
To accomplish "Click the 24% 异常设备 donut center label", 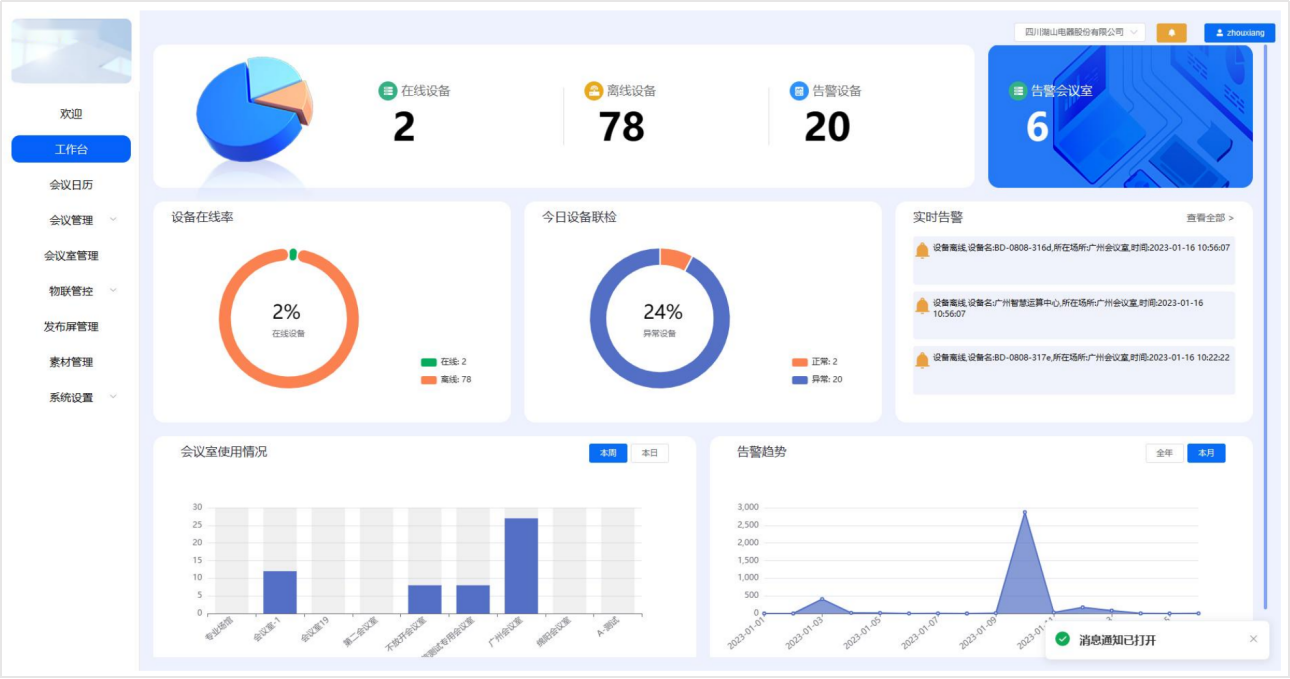I will (x=661, y=319).
